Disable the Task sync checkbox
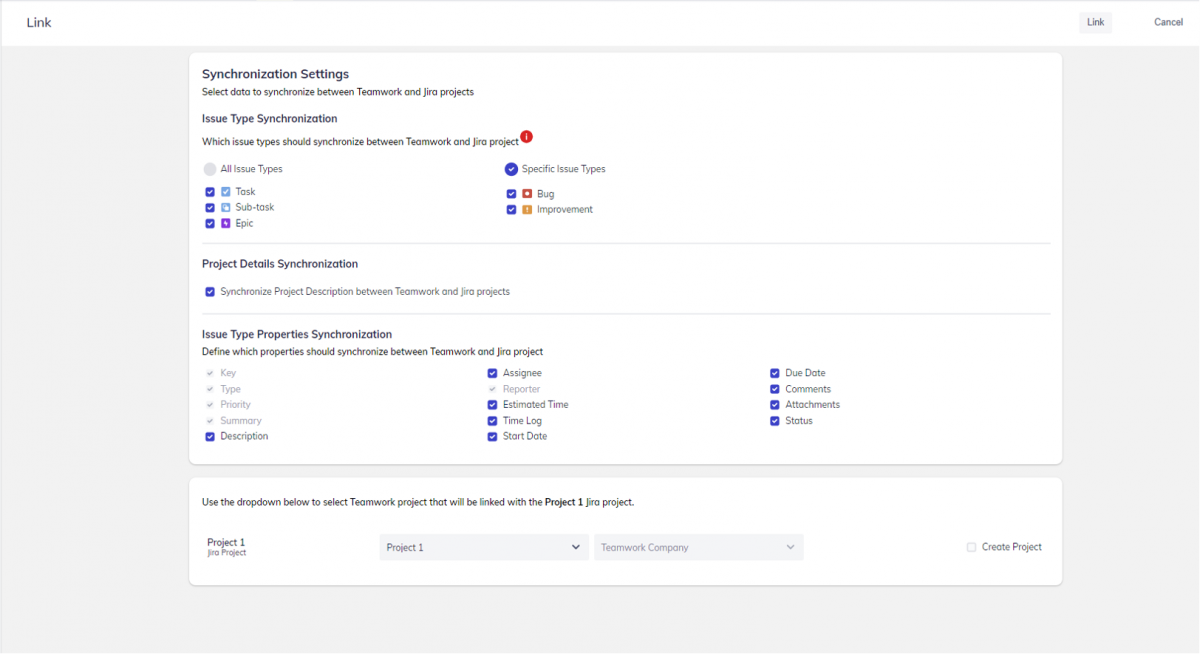Viewport: 1200px width, 654px height. 209,191
